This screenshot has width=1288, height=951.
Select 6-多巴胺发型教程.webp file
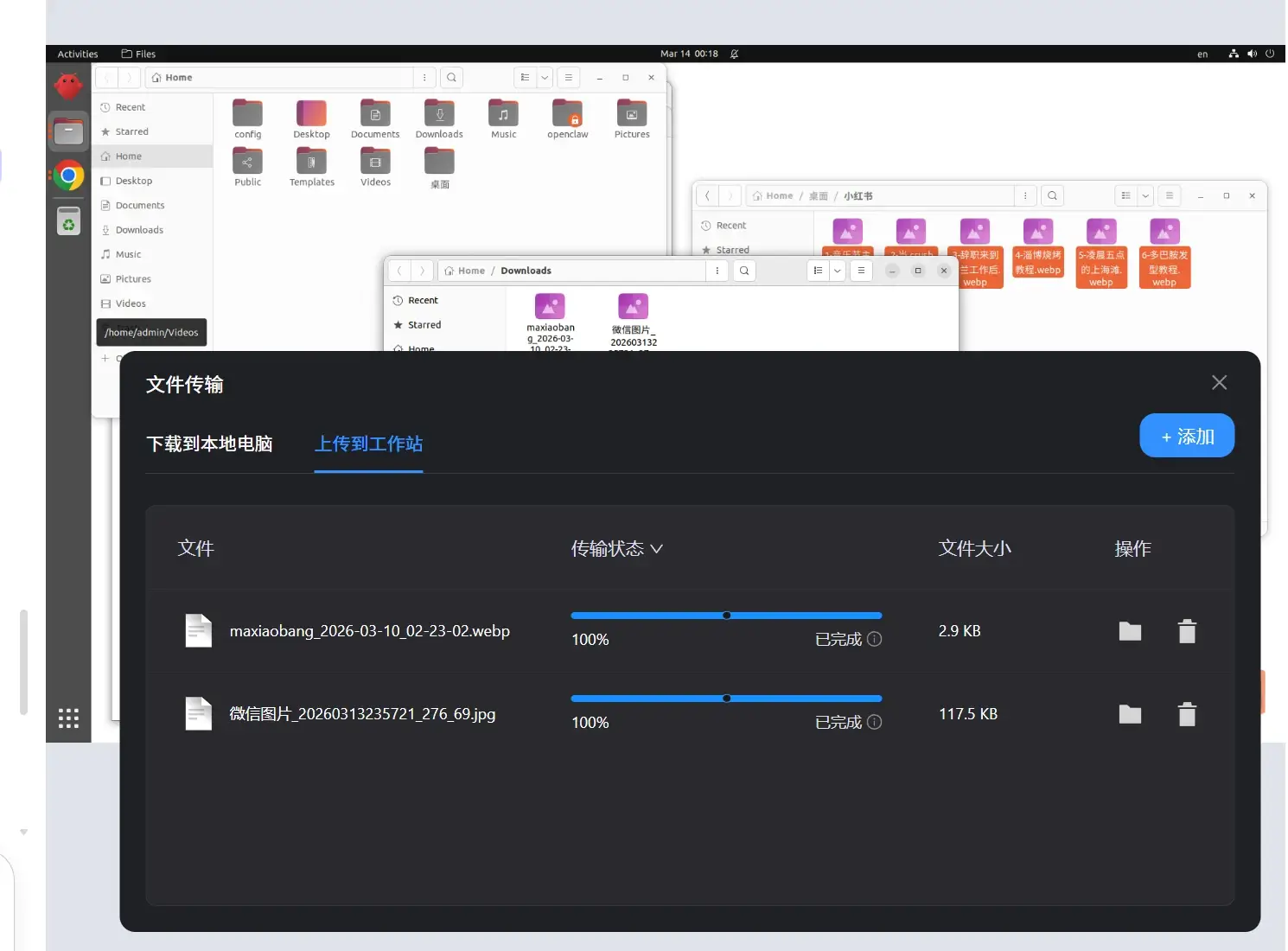click(x=1164, y=253)
